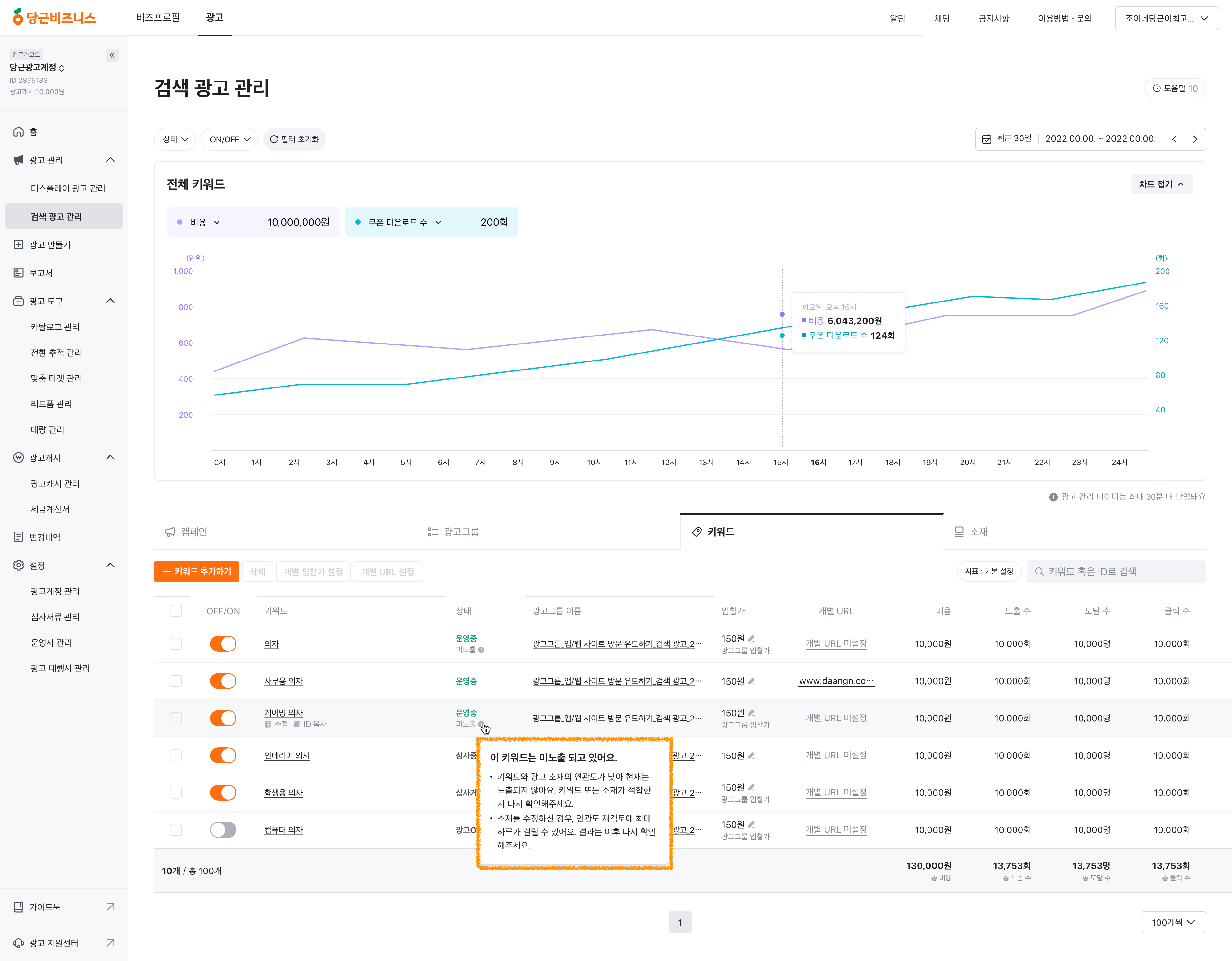Open 가이드북 external link icon

(x=111, y=907)
